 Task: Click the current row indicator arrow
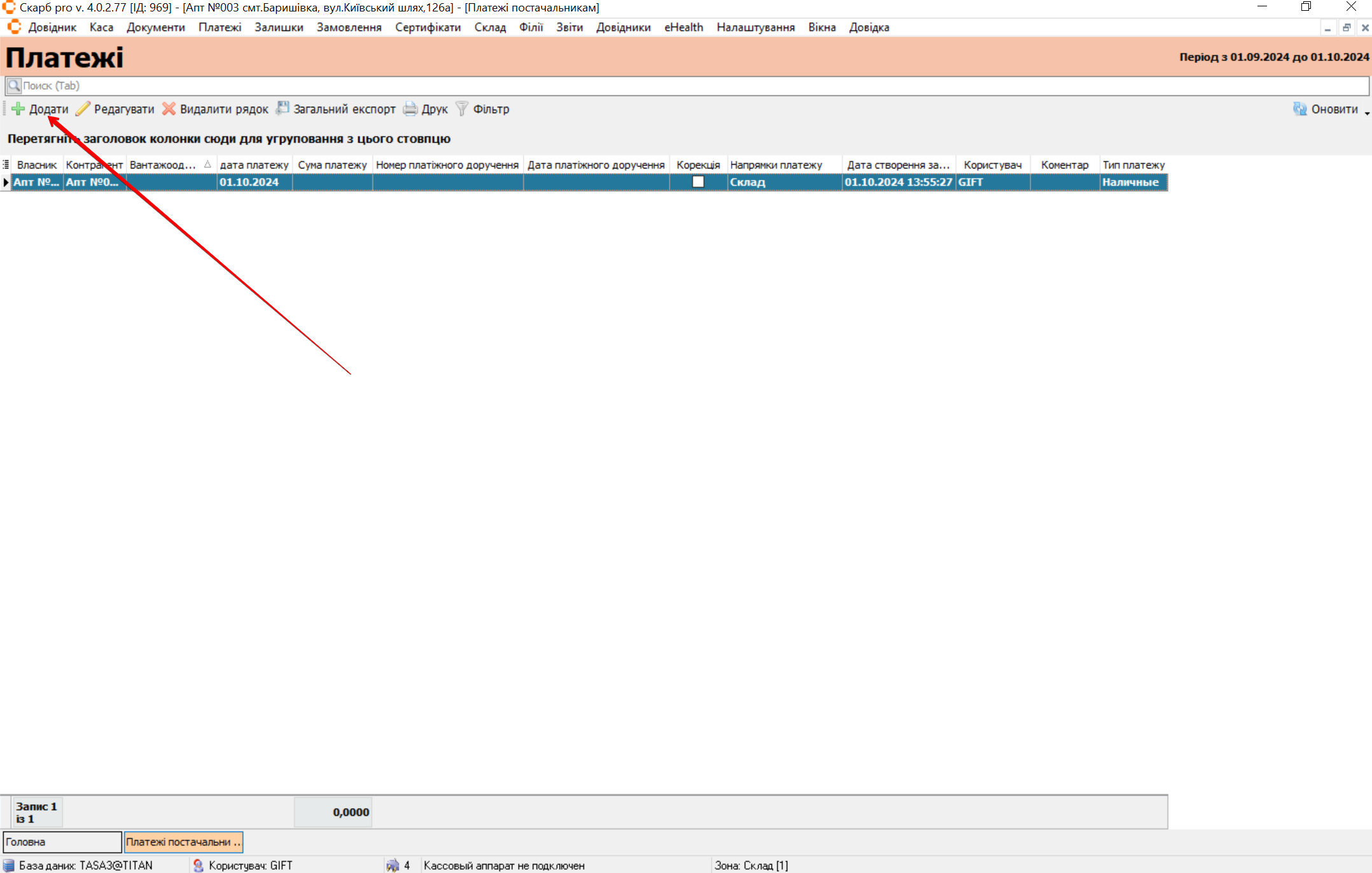[x=6, y=183]
